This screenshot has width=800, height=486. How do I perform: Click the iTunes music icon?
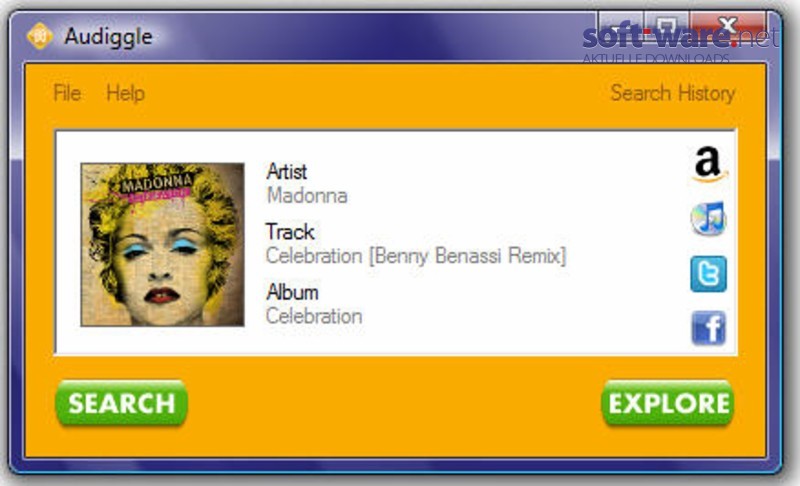(708, 218)
